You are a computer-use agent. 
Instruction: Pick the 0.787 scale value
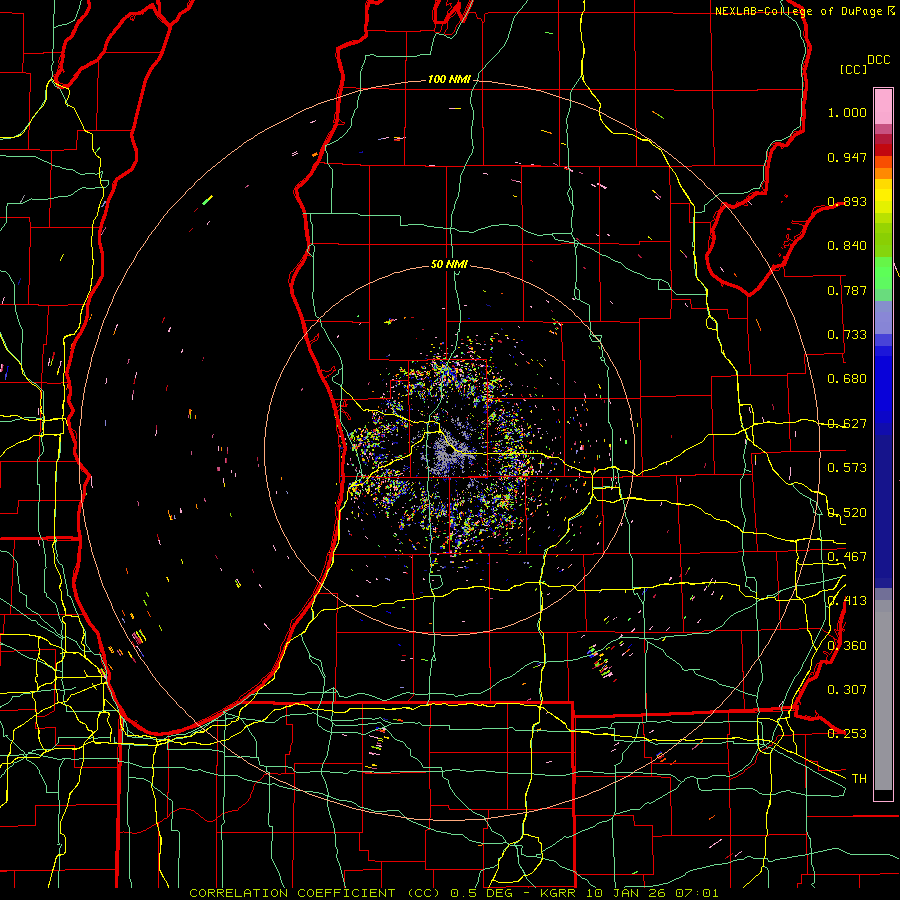coord(847,290)
